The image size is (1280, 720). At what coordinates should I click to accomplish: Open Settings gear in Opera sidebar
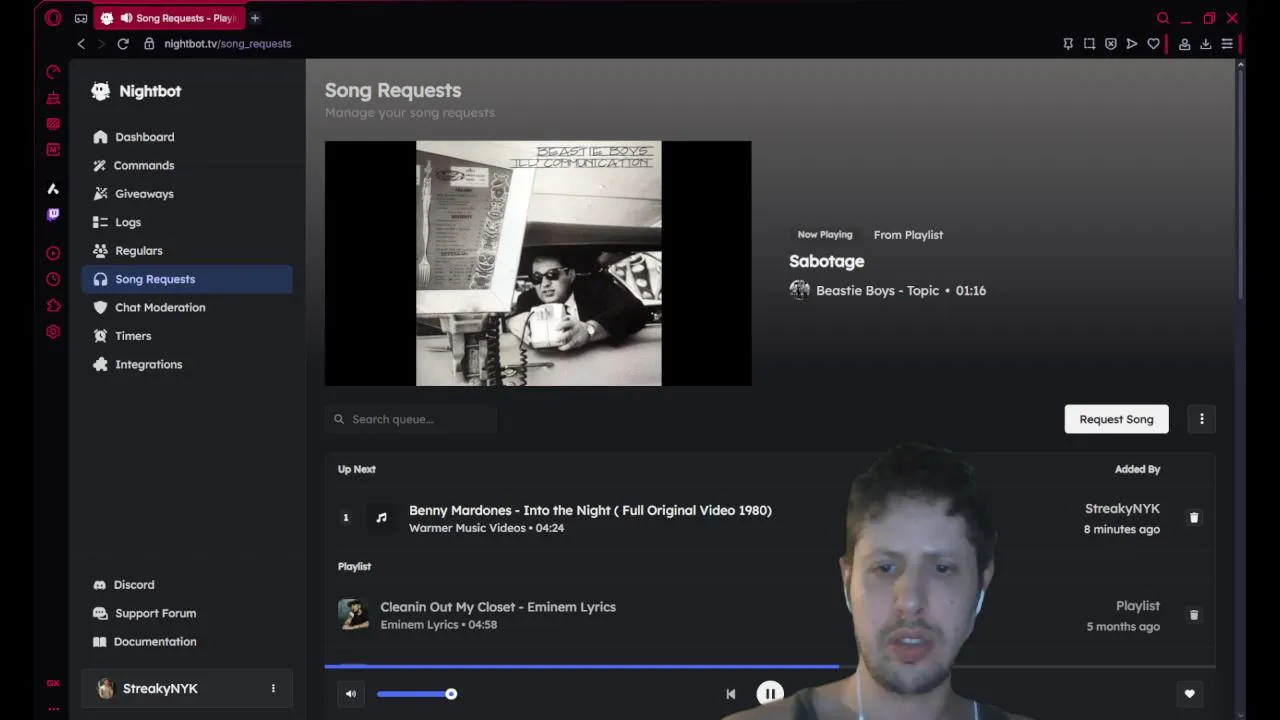click(x=53, y=331)
